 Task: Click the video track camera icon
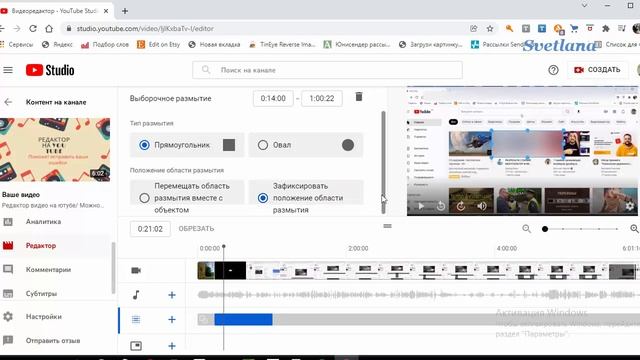pyautogui.click(x=136, y=271)
